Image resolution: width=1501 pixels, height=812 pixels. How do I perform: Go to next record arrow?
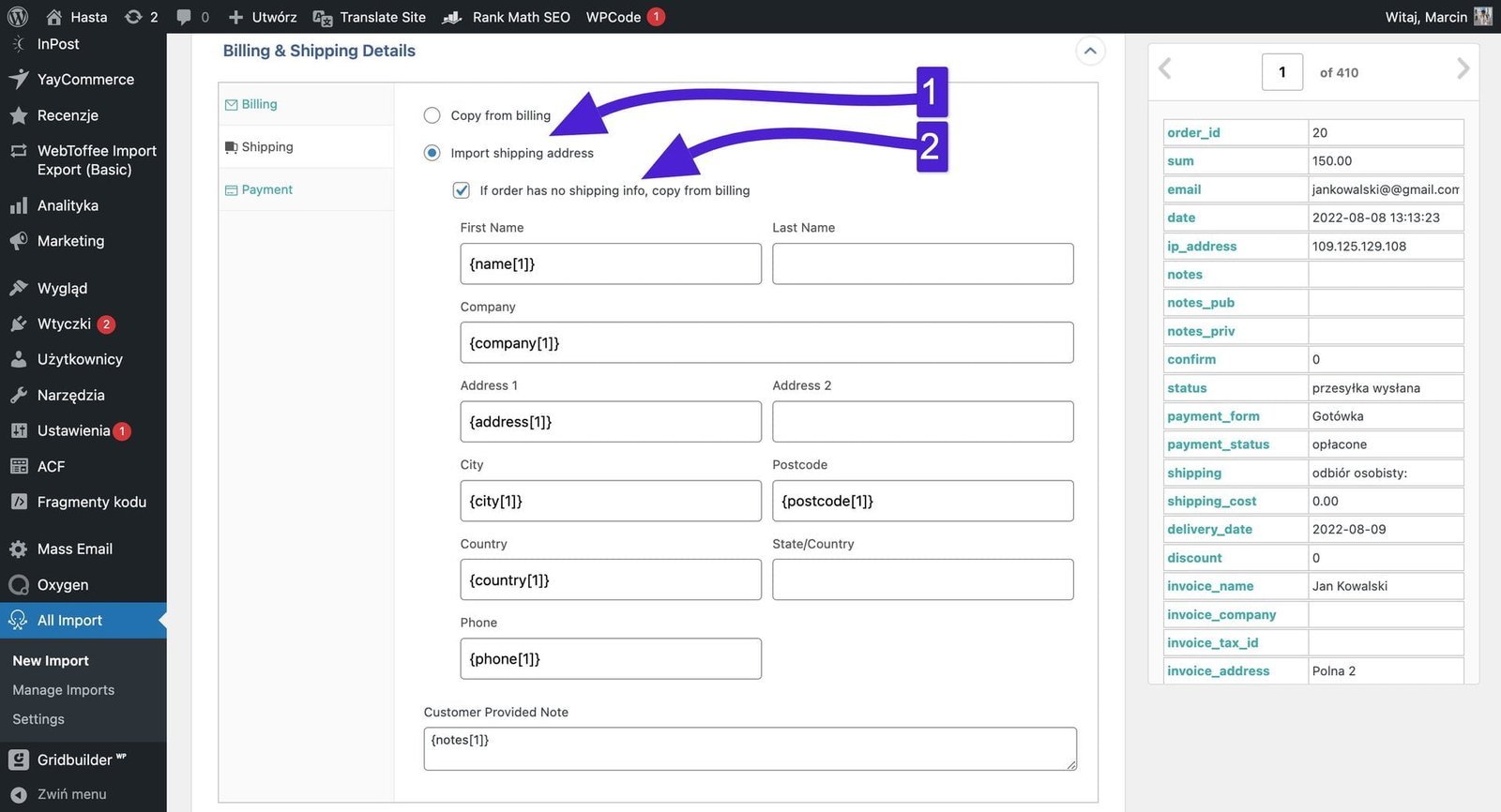(1462, 69)
